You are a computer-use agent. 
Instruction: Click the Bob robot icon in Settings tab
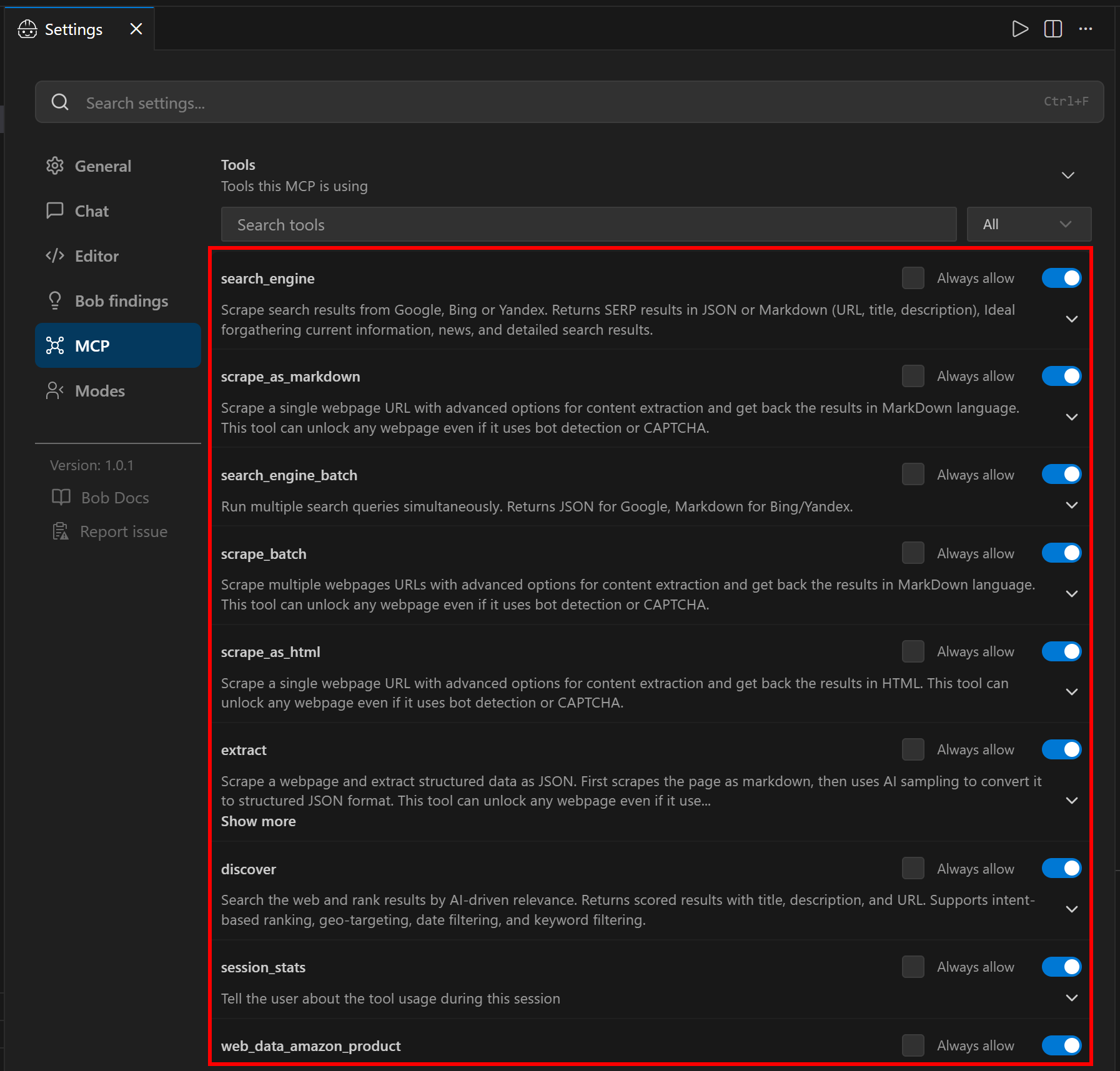[x=27, y=29]
